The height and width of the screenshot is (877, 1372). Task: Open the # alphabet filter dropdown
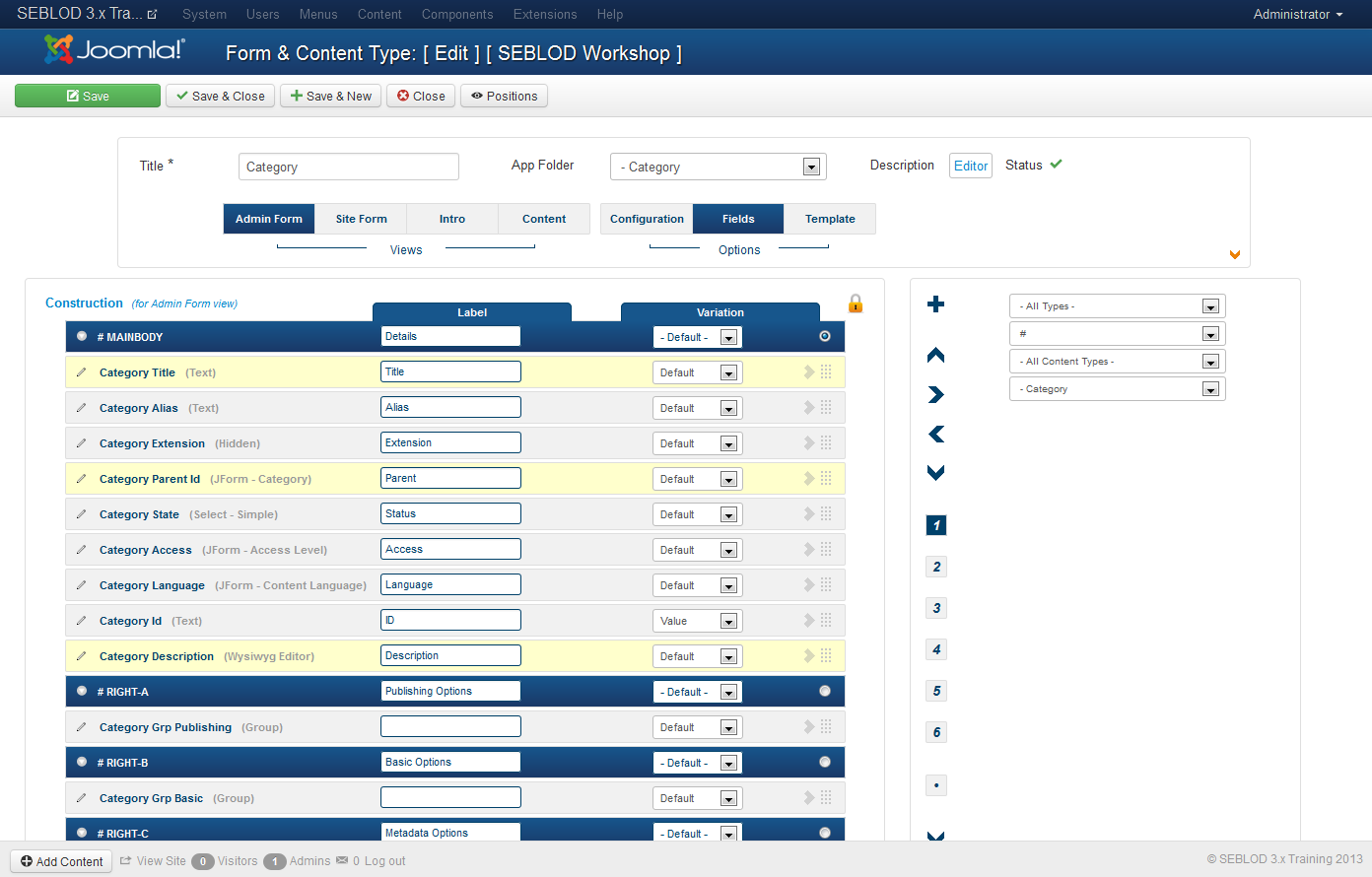[1117, 334]
